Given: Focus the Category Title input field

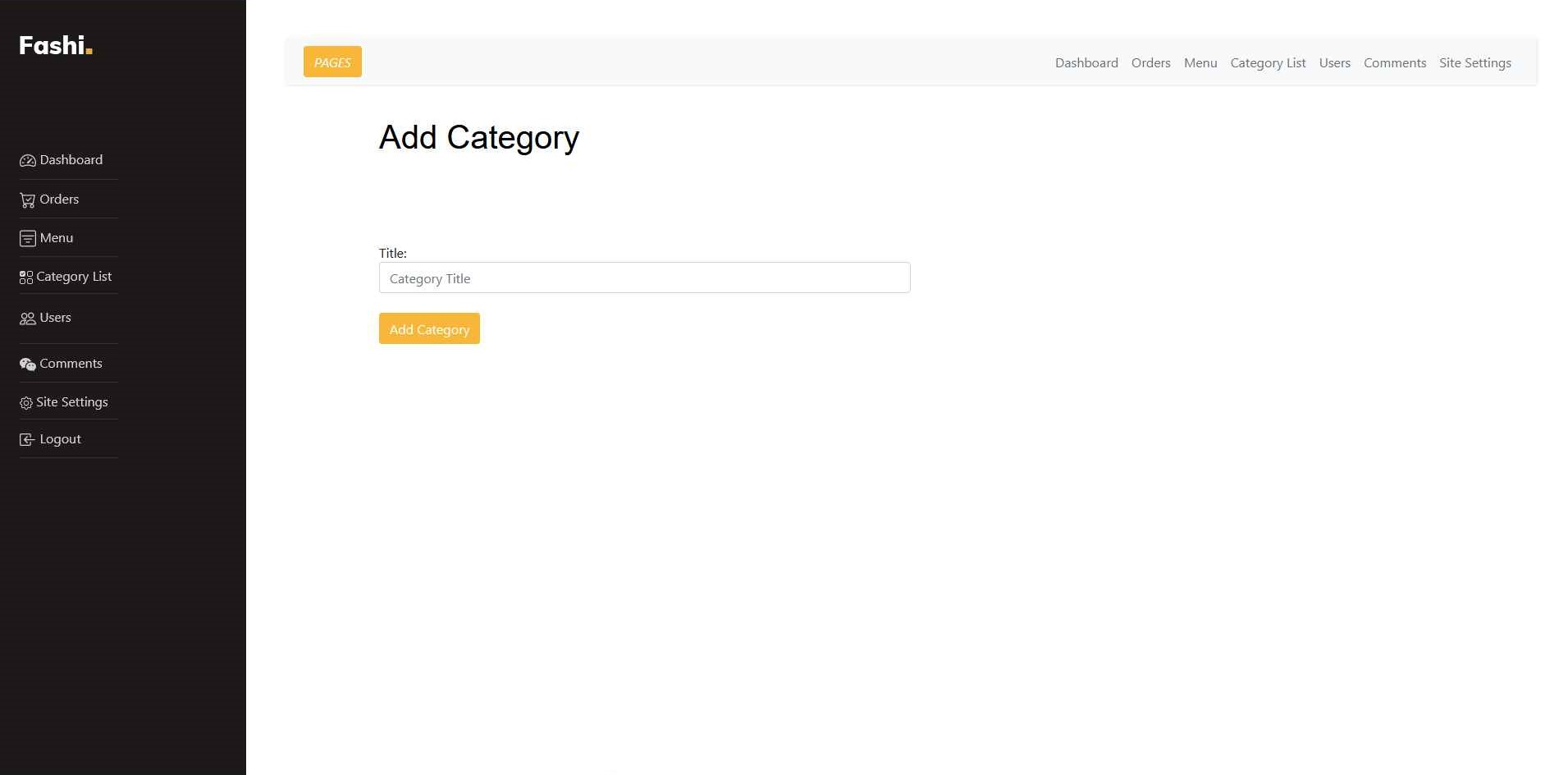Looking at the screenshot, I should click(644, 278).
